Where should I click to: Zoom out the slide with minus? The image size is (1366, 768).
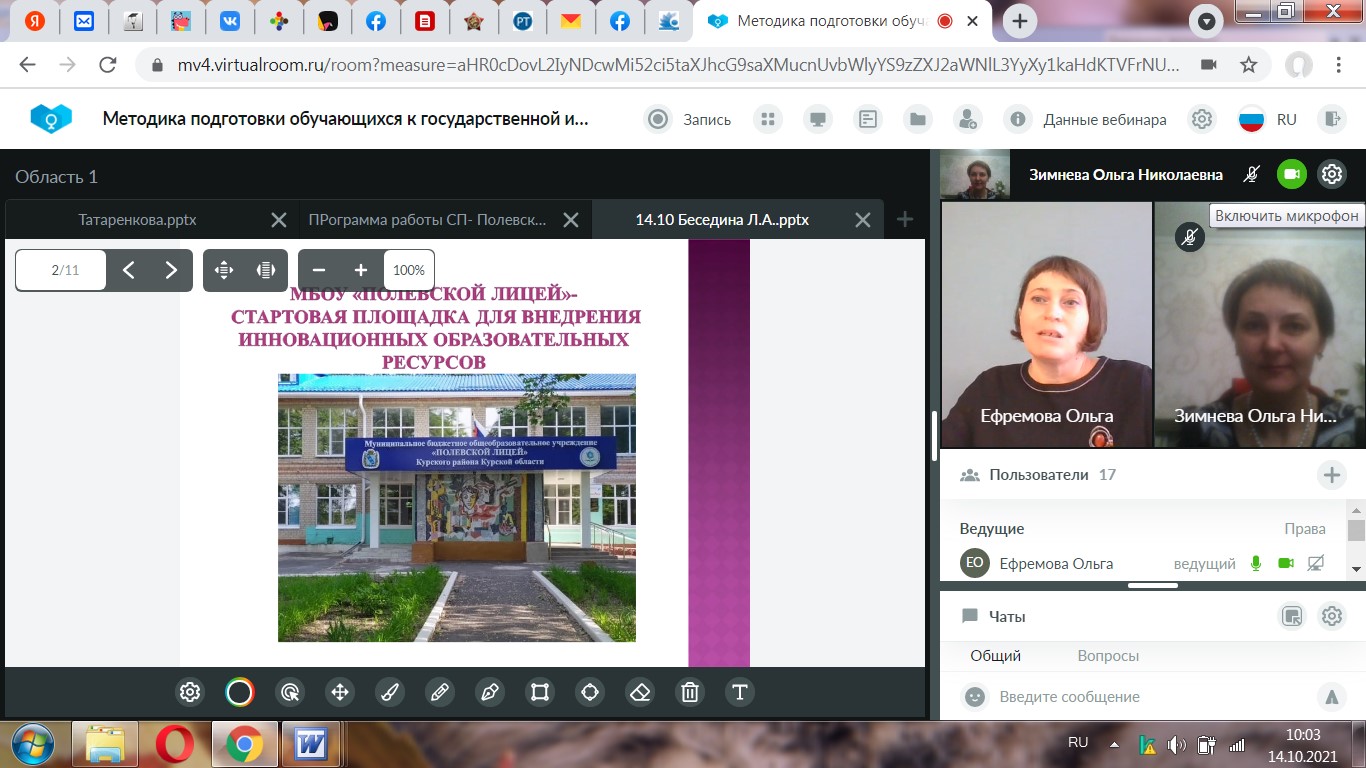319,270
